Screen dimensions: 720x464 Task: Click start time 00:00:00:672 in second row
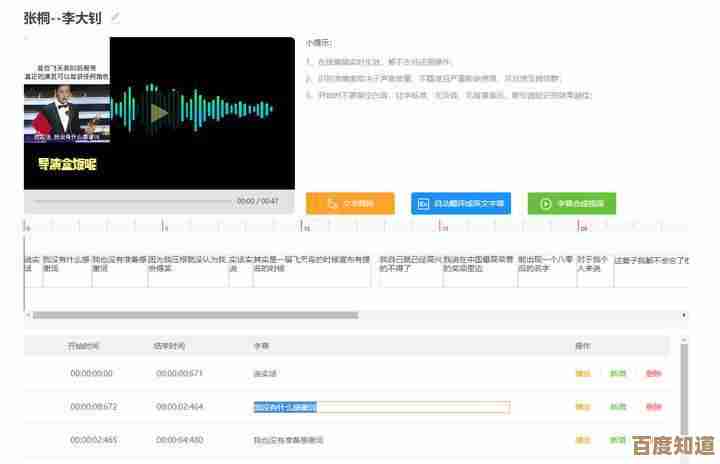(x=93, y=407)
